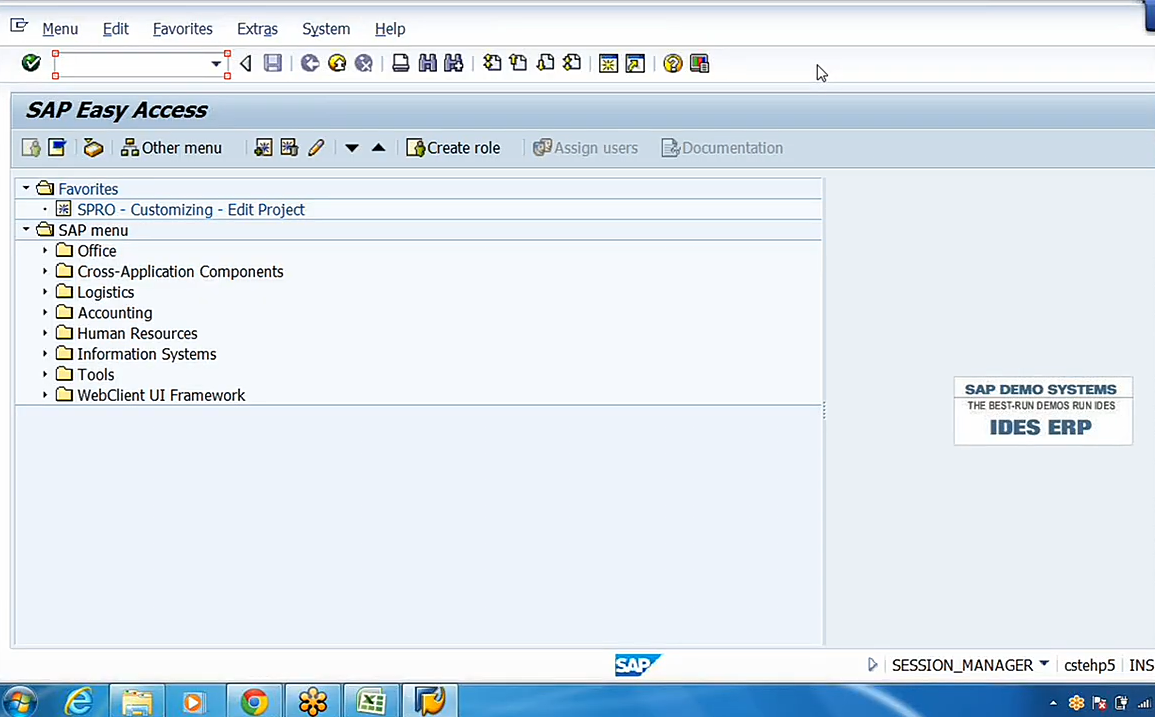This screenshot has width=1155, height=717.
Task: Move favorite up with up arrow
Action: [379, 147]
